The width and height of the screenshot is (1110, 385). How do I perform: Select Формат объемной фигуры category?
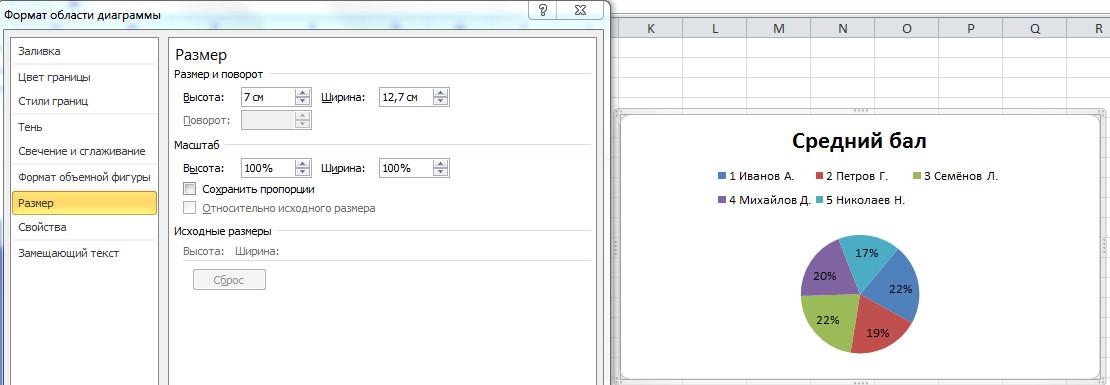84,177
